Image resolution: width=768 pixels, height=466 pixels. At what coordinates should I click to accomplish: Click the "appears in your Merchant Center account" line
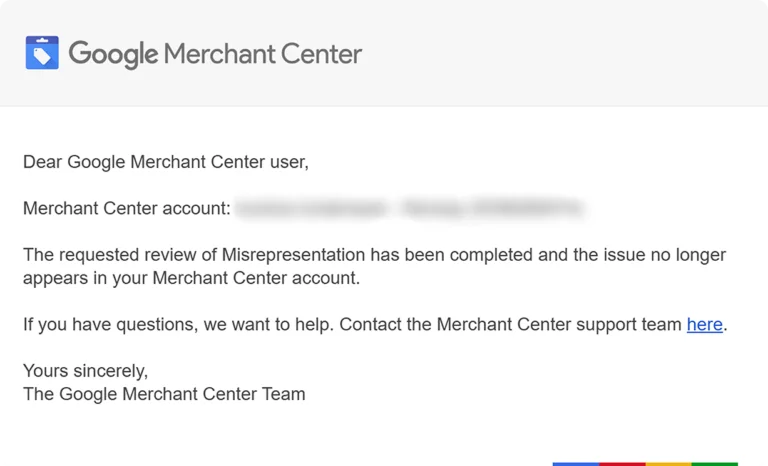click(190, 278)
